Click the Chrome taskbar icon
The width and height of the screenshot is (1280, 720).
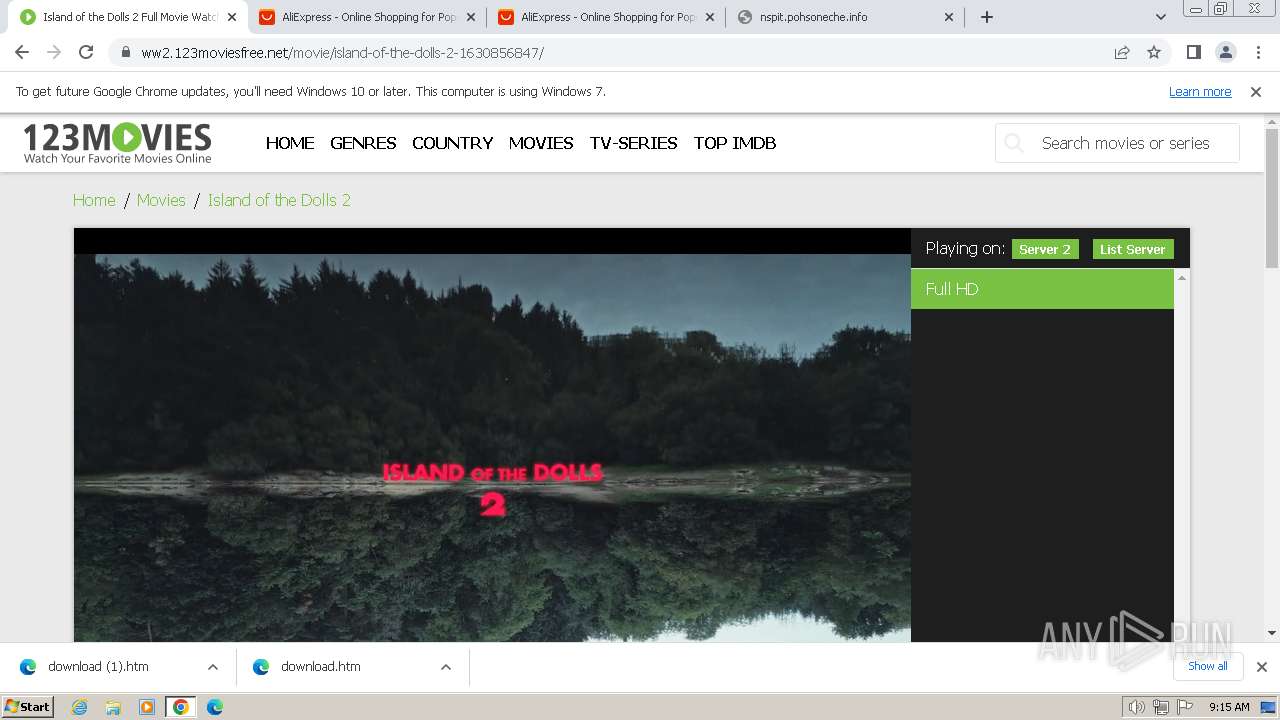click(181, 707)
